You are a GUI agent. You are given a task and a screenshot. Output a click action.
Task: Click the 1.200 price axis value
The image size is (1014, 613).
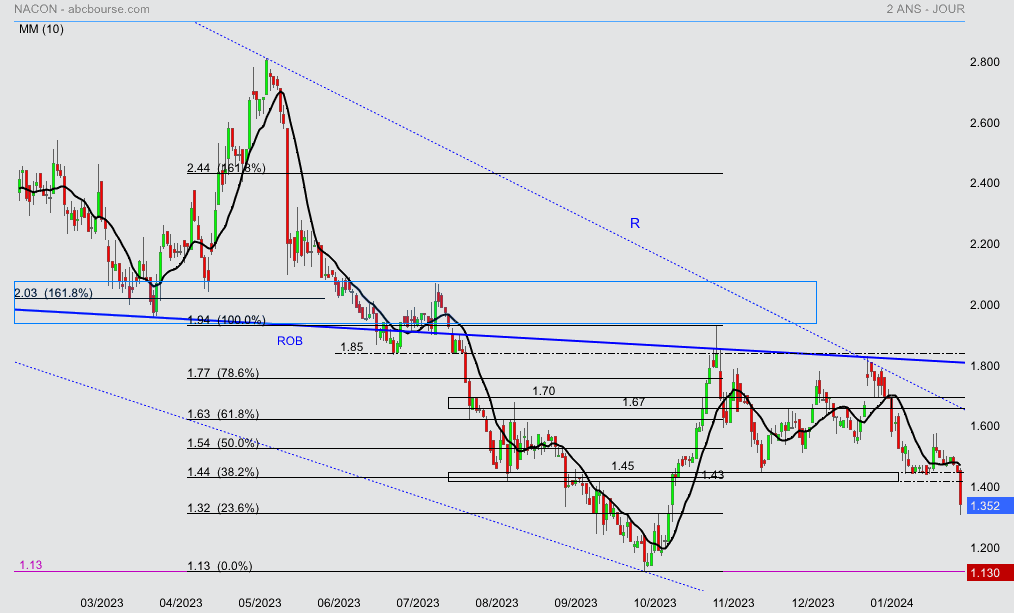coord(984,548)
